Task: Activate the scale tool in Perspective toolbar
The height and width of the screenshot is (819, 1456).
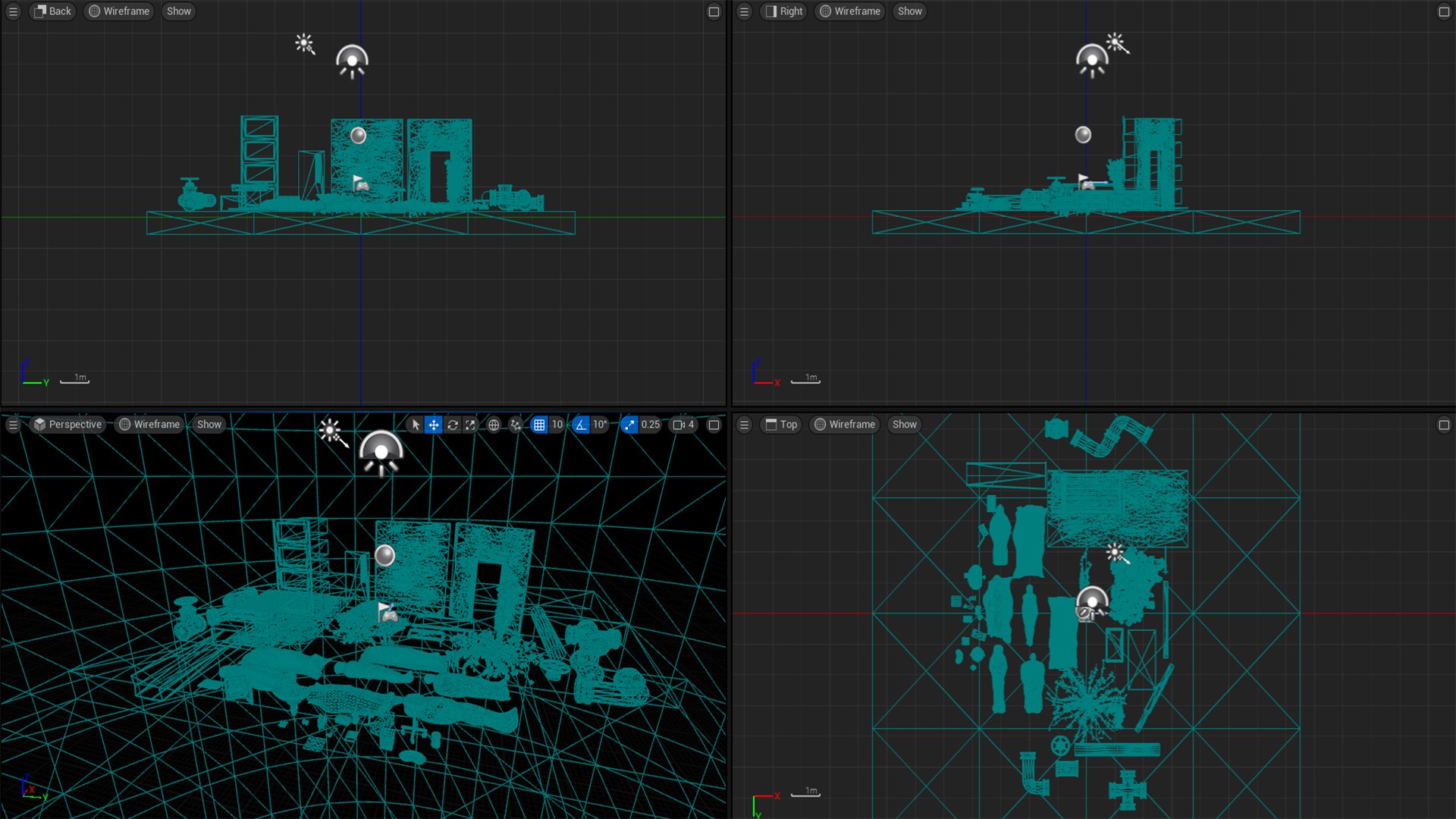Action: pos(471,425)
